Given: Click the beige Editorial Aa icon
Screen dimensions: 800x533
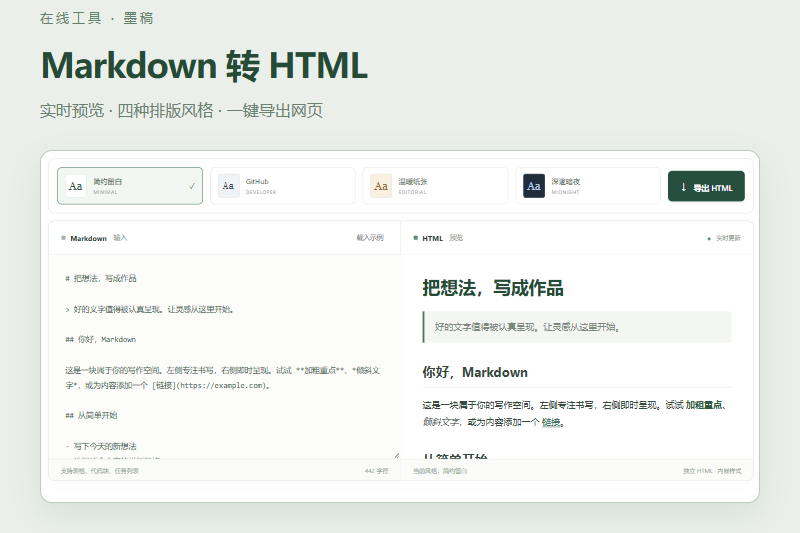Looking at the screenshot, I should (381, 186).
